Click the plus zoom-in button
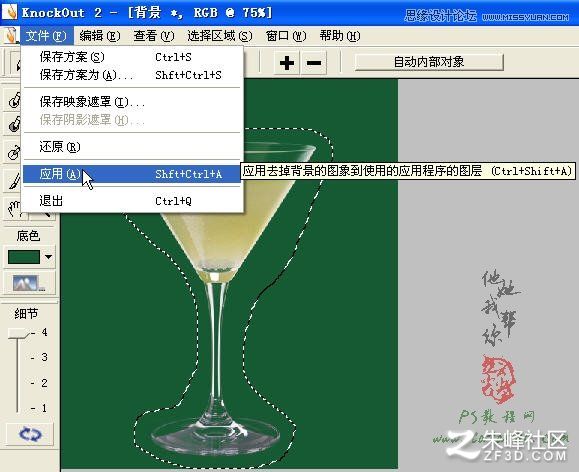 click(x=287, y=62)
